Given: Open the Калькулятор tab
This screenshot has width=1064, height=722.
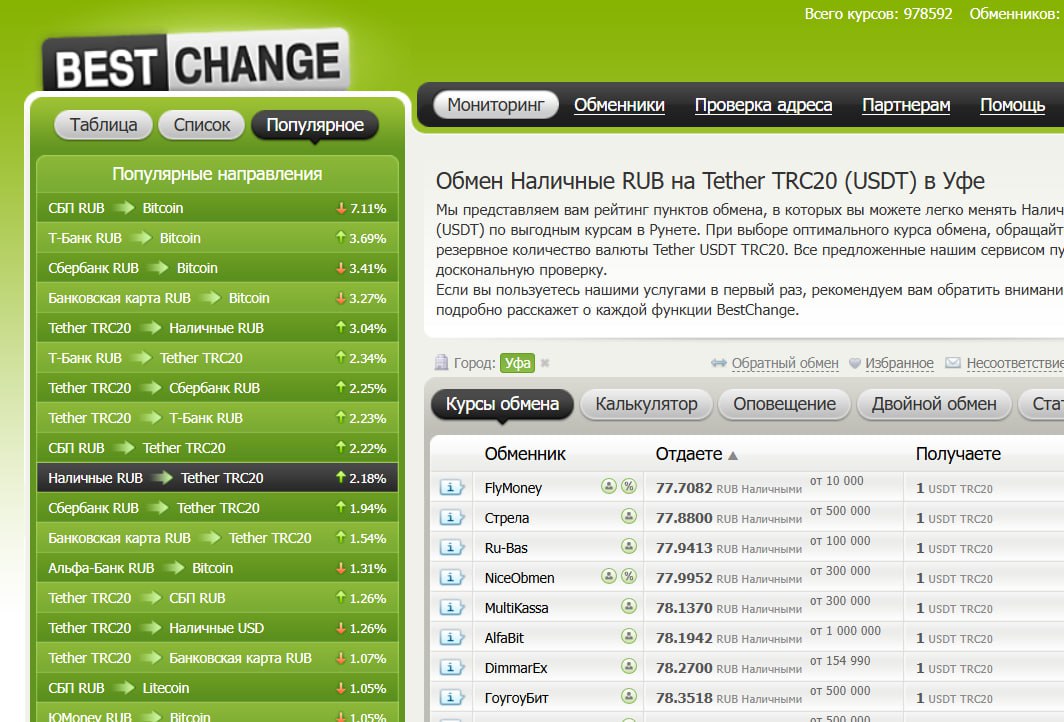Looking at the screenshot, I should pyautogui.click(x=646, y=404).
